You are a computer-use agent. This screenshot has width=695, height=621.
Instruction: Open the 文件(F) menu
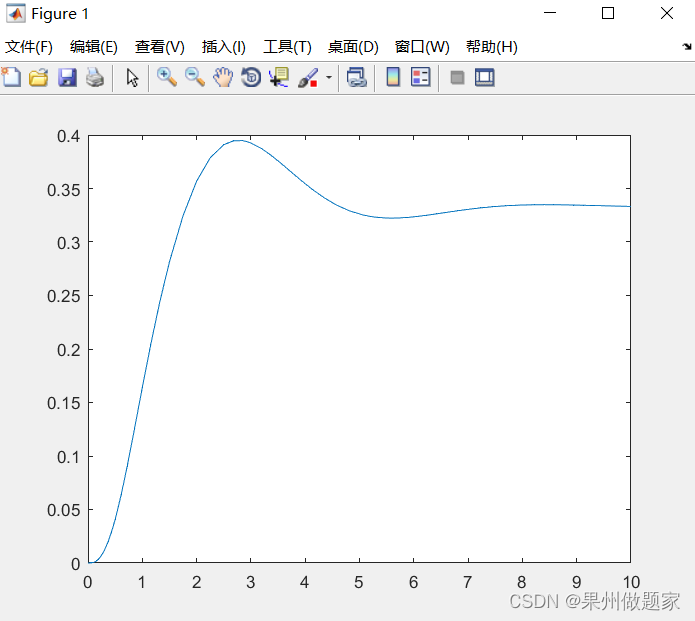tap(29, 47)
